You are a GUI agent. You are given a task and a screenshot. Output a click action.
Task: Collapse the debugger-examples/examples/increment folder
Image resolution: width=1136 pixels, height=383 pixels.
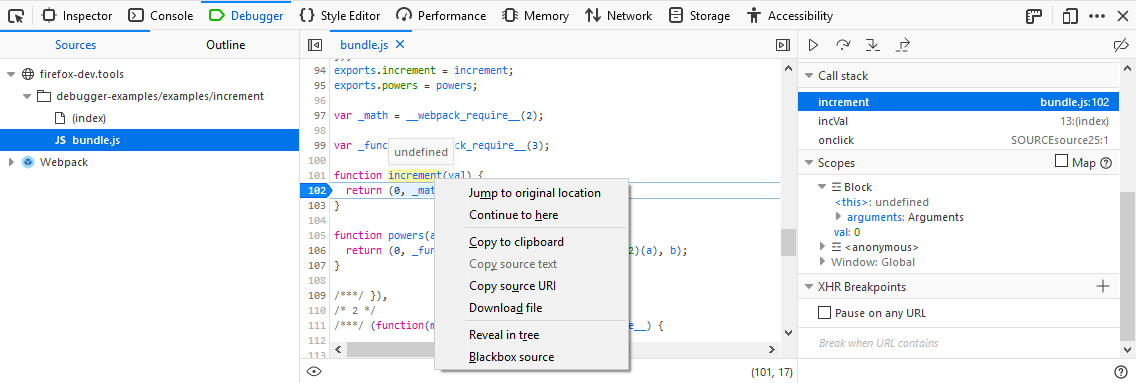[x=28, y=96]
